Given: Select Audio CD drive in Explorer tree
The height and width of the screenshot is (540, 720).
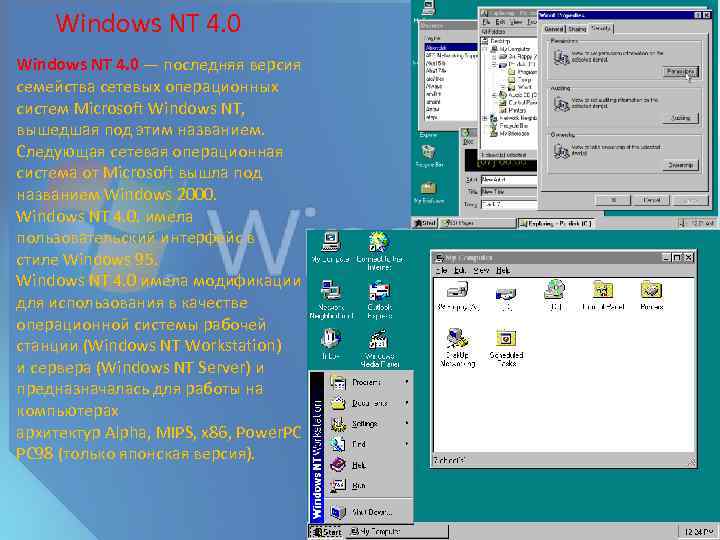Looking at the screenshot, I should coord(518,95).
